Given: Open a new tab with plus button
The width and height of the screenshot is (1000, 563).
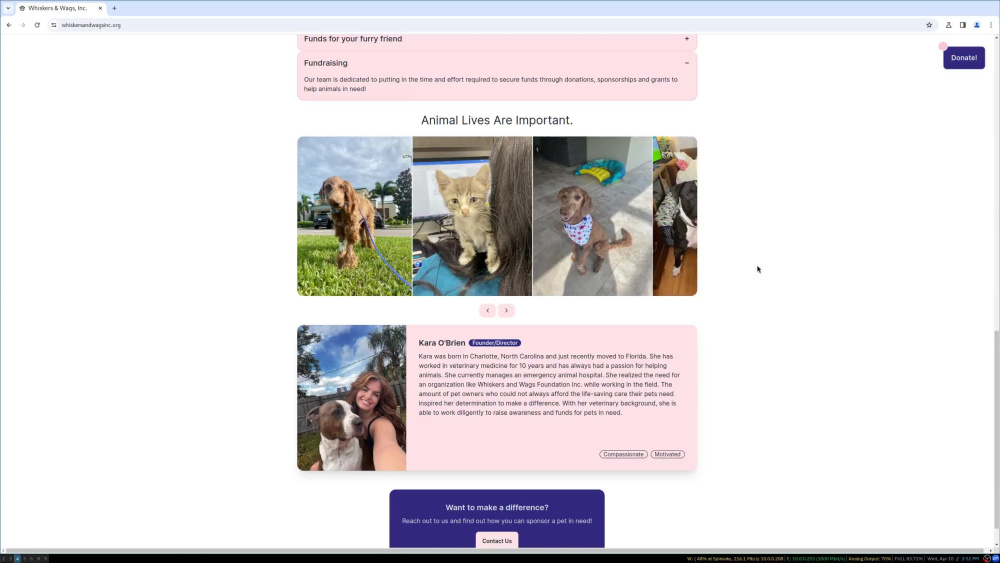Looking at the screenshot, I should coord(114,8).
